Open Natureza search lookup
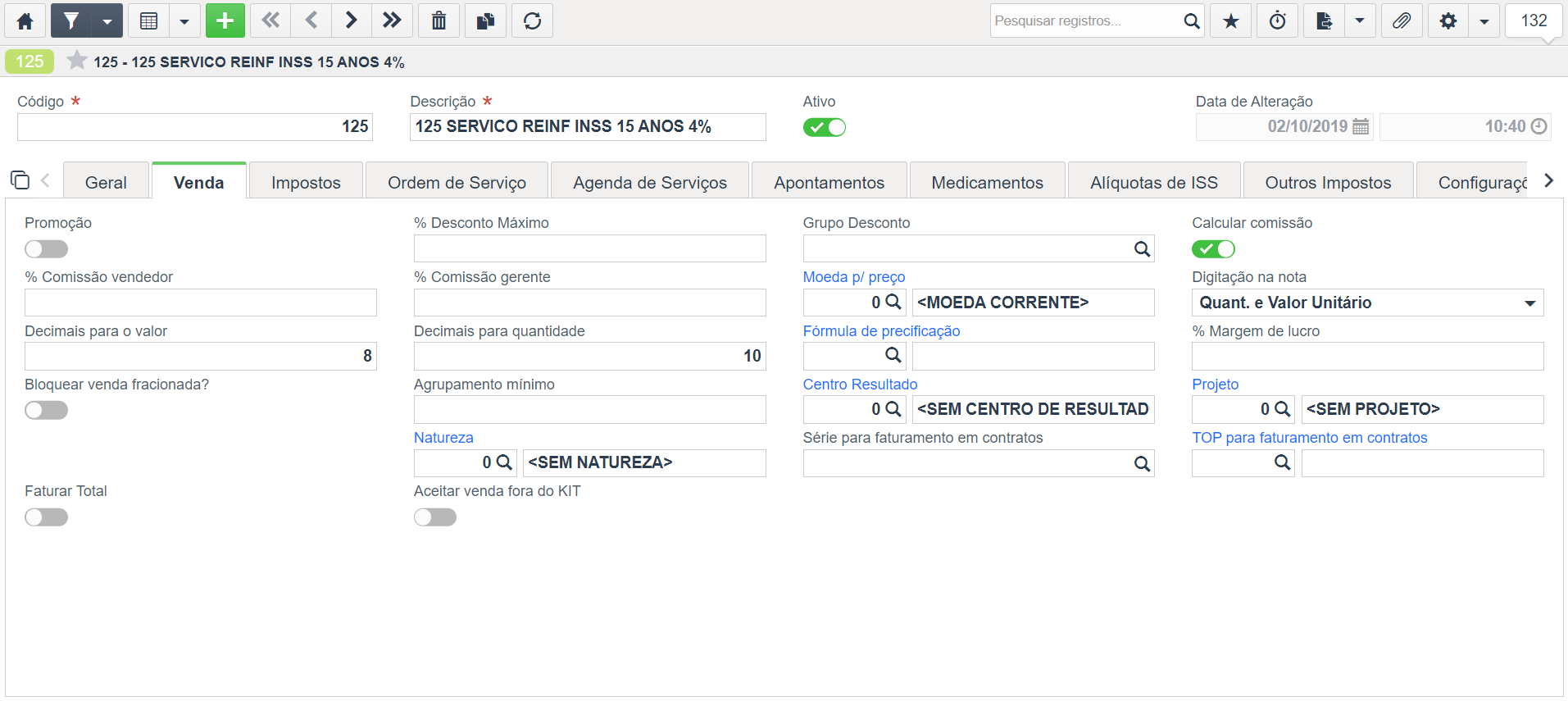Viewport: 1568px width, 701px height. [x=504, y=462]
